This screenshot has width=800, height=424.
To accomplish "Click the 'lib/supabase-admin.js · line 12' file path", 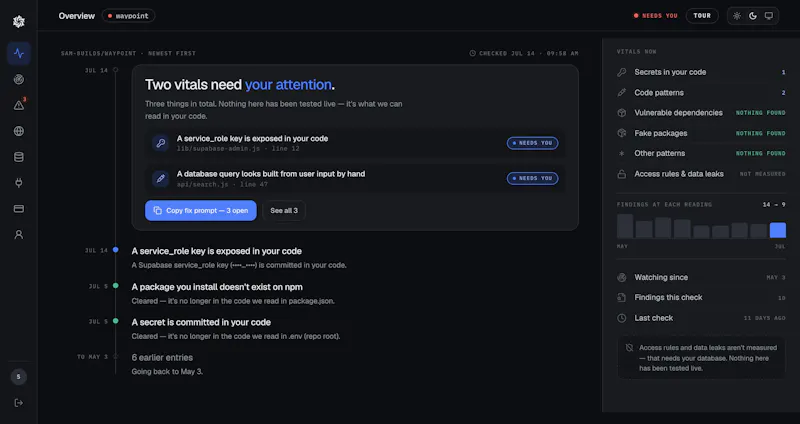I will coord(238,149).
